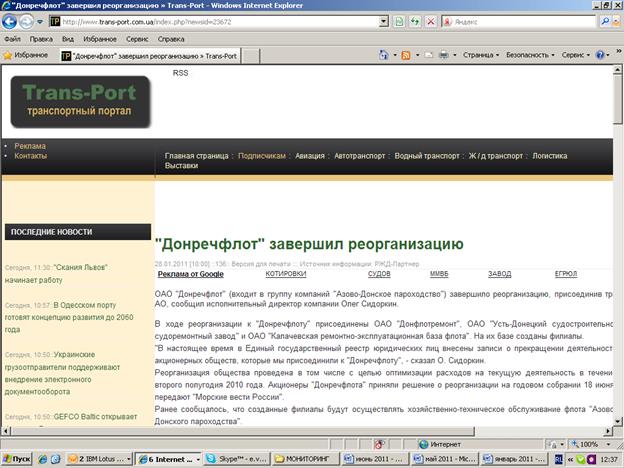The width and height of the screenshot is (624, 468).
Task: Switch to Skype taskbar button
Action: (x=237, y=459)
